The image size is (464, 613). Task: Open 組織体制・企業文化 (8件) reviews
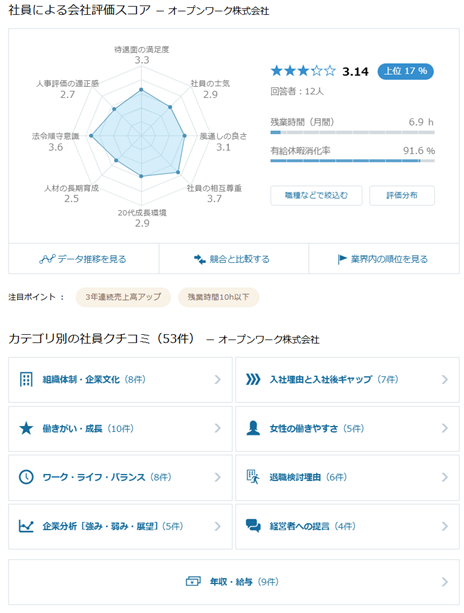point(120,379)
